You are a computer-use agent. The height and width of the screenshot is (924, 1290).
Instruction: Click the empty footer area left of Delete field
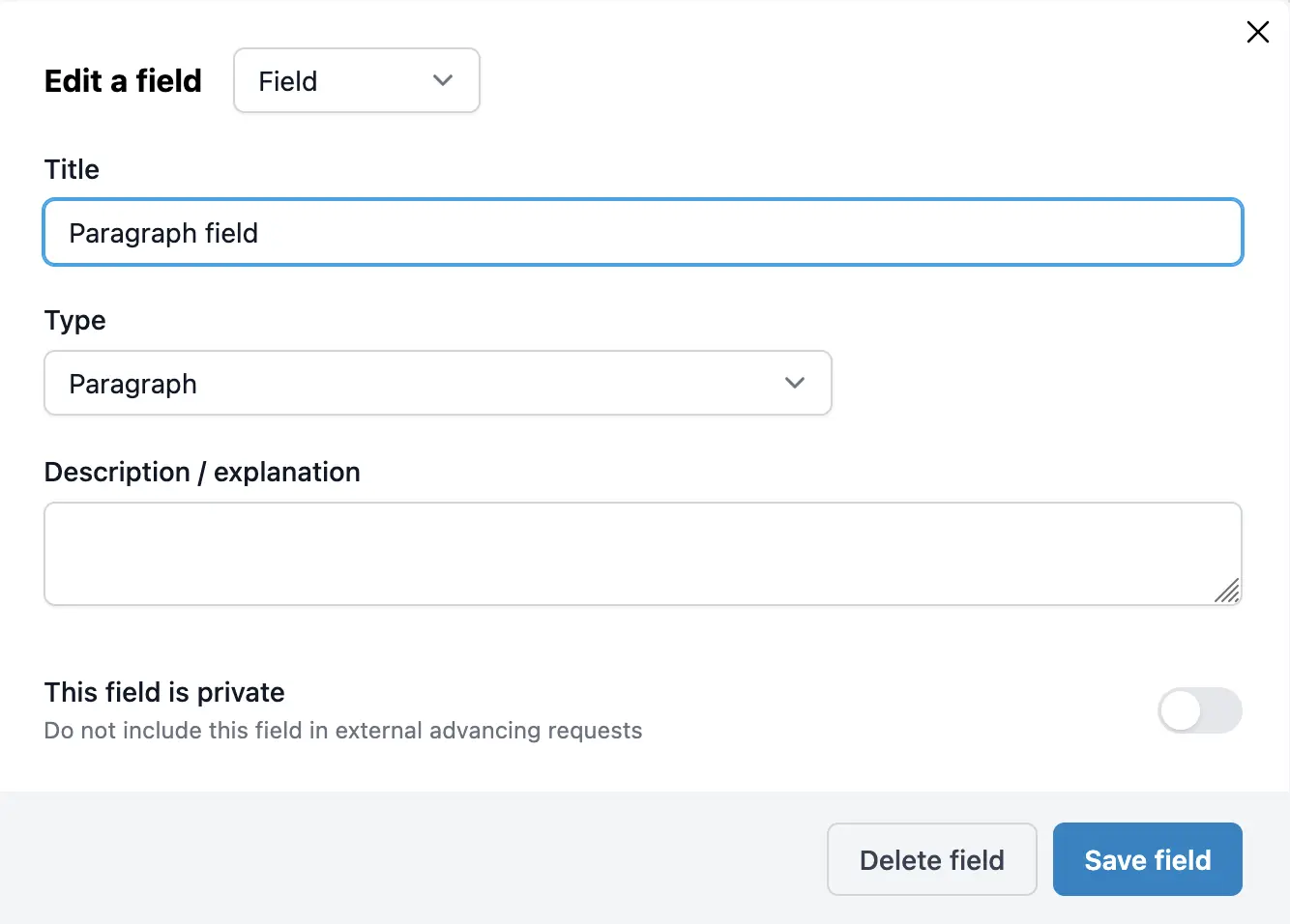[x=406, y=858]
